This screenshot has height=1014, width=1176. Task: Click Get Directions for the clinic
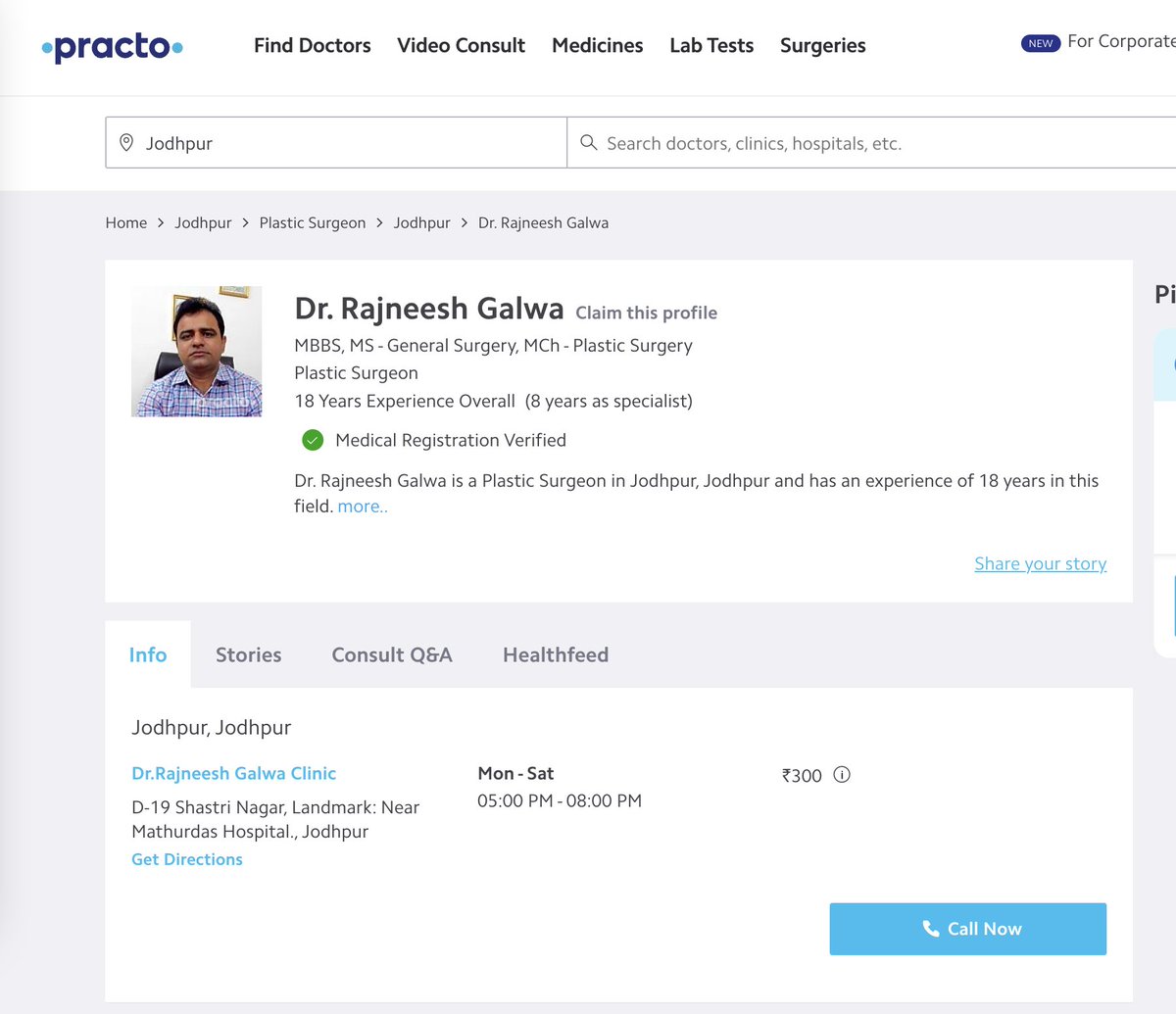(x=187, y=859)
